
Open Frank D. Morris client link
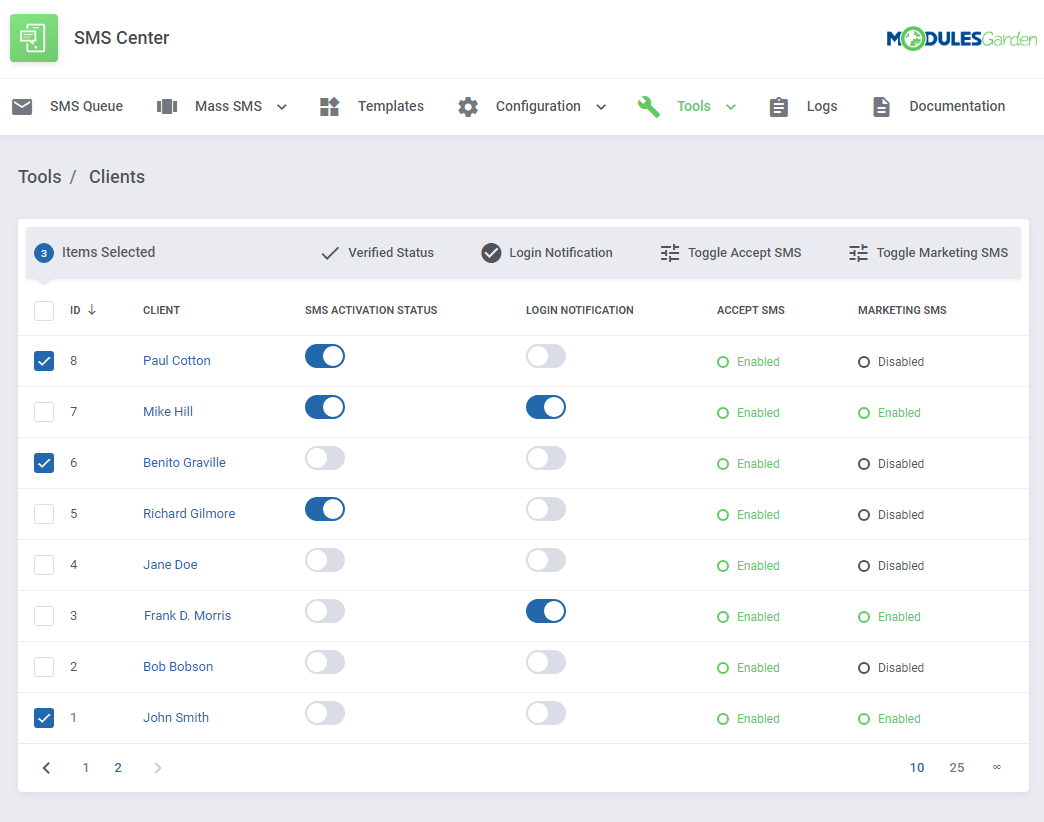(187, 616)
